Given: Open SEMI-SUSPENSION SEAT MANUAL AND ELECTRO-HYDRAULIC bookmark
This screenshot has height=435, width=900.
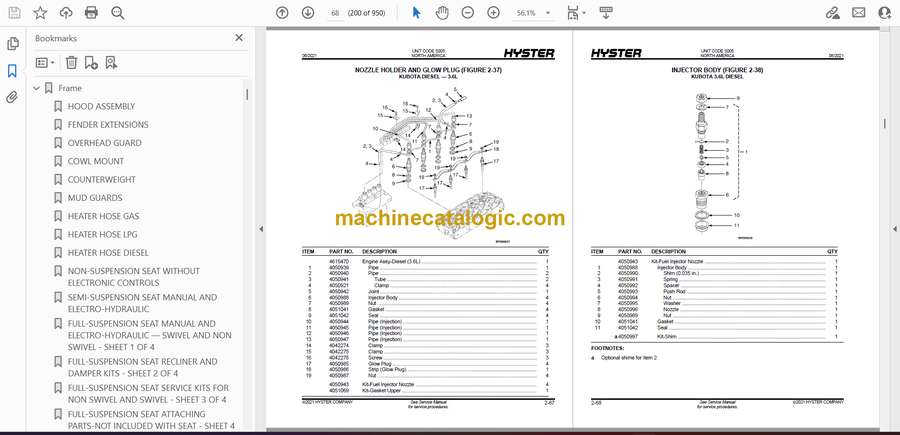Looking at the screenshot, I should [x=142, y=303].
